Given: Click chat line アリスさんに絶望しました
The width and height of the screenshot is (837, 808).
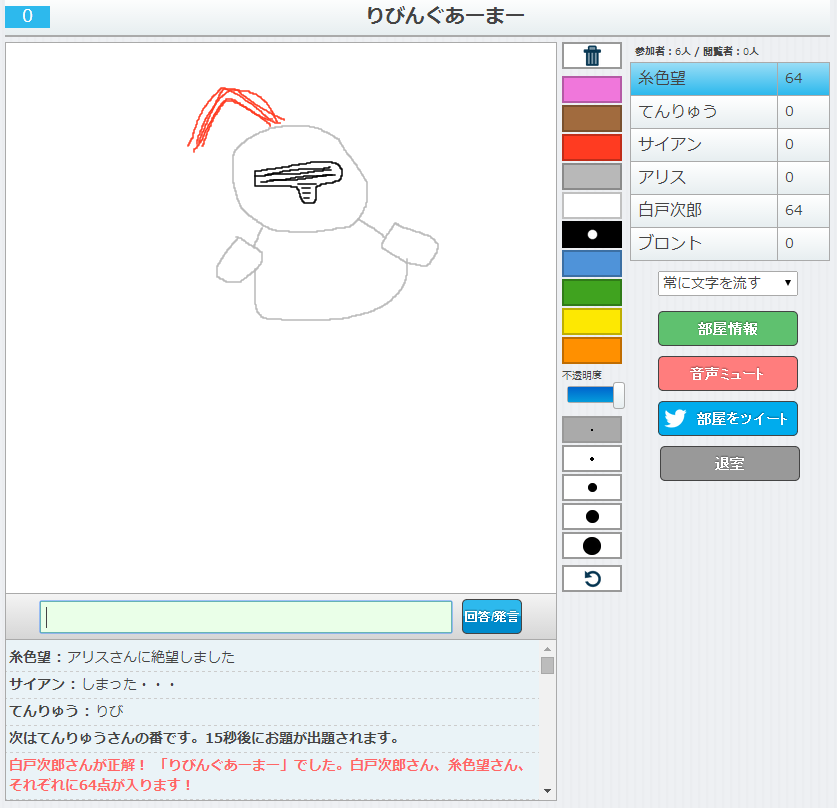Looking at the screenshot, I should (151, 657).
